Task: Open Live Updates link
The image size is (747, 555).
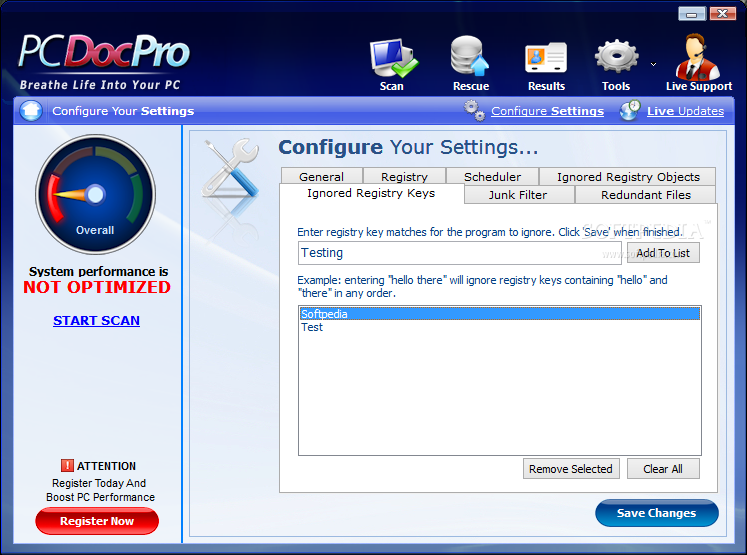Action: point(685,111)
